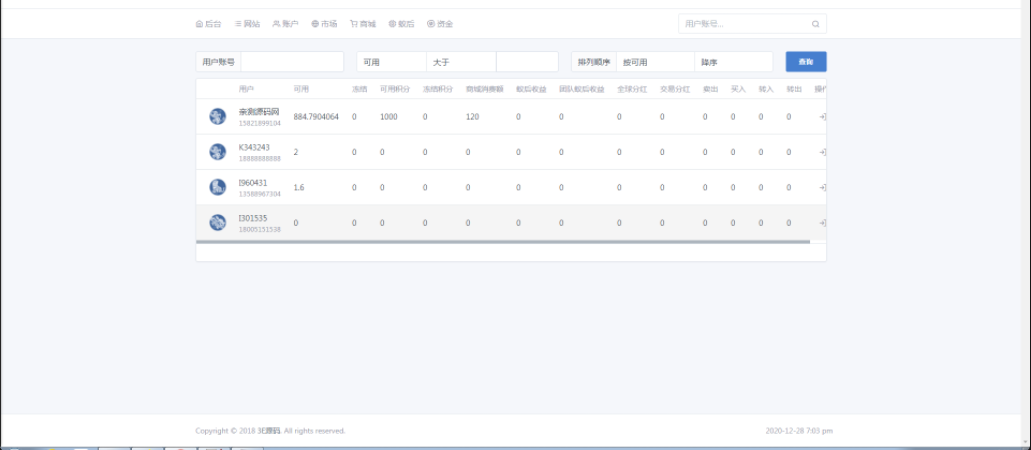Click the 冻结 column header

tap(359, 89)
